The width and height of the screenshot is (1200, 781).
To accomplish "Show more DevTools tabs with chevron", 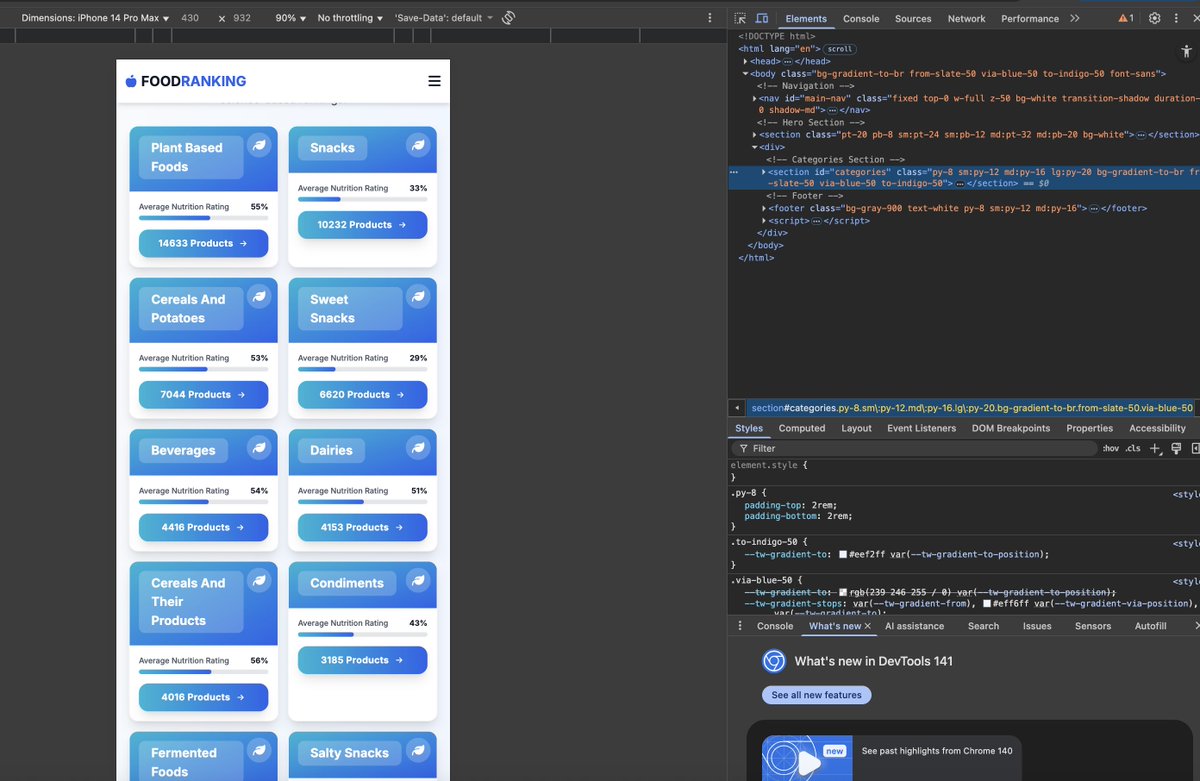I will click(1075, 18).
